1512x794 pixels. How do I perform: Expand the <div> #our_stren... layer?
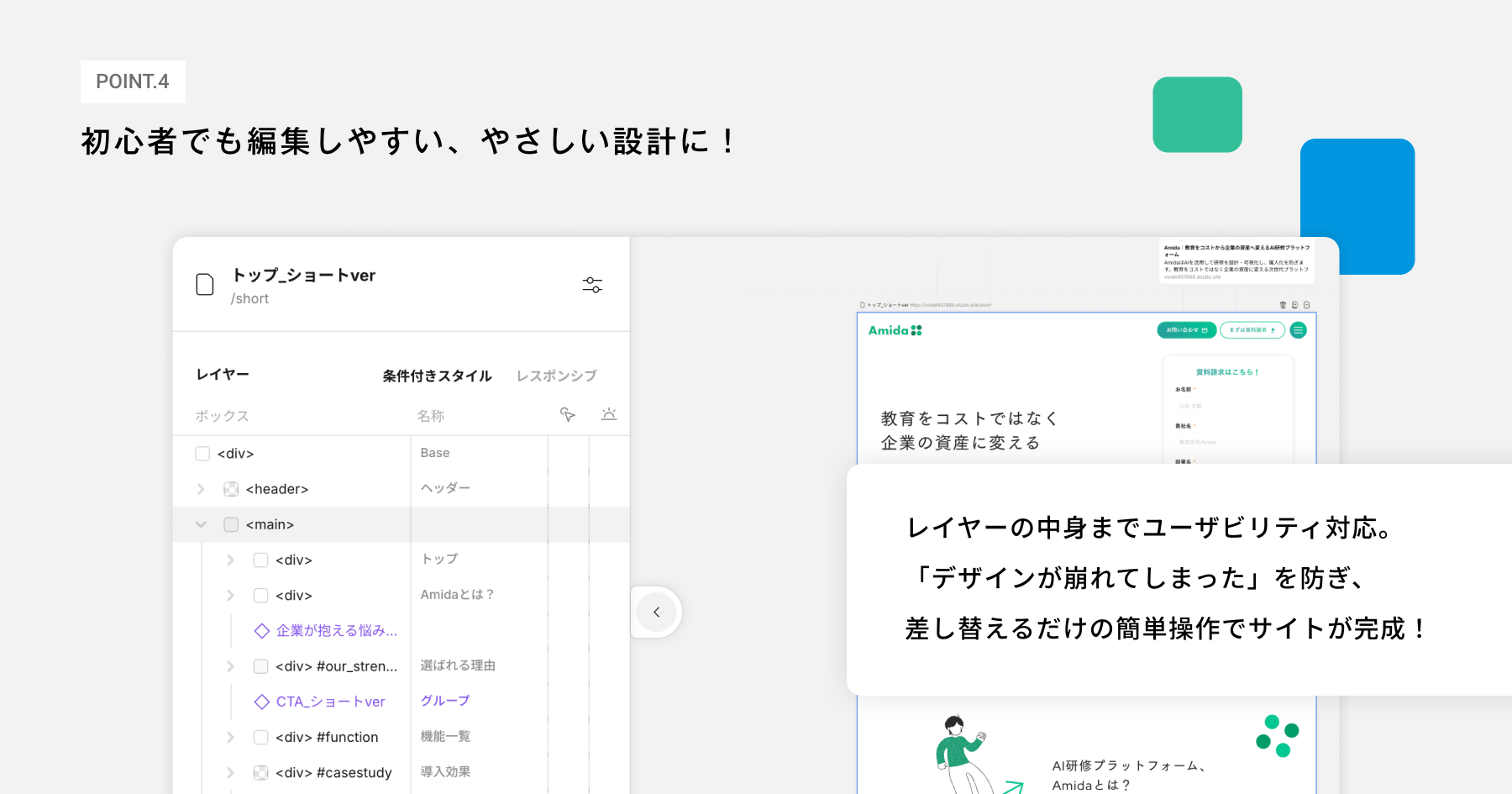(230, 666)
